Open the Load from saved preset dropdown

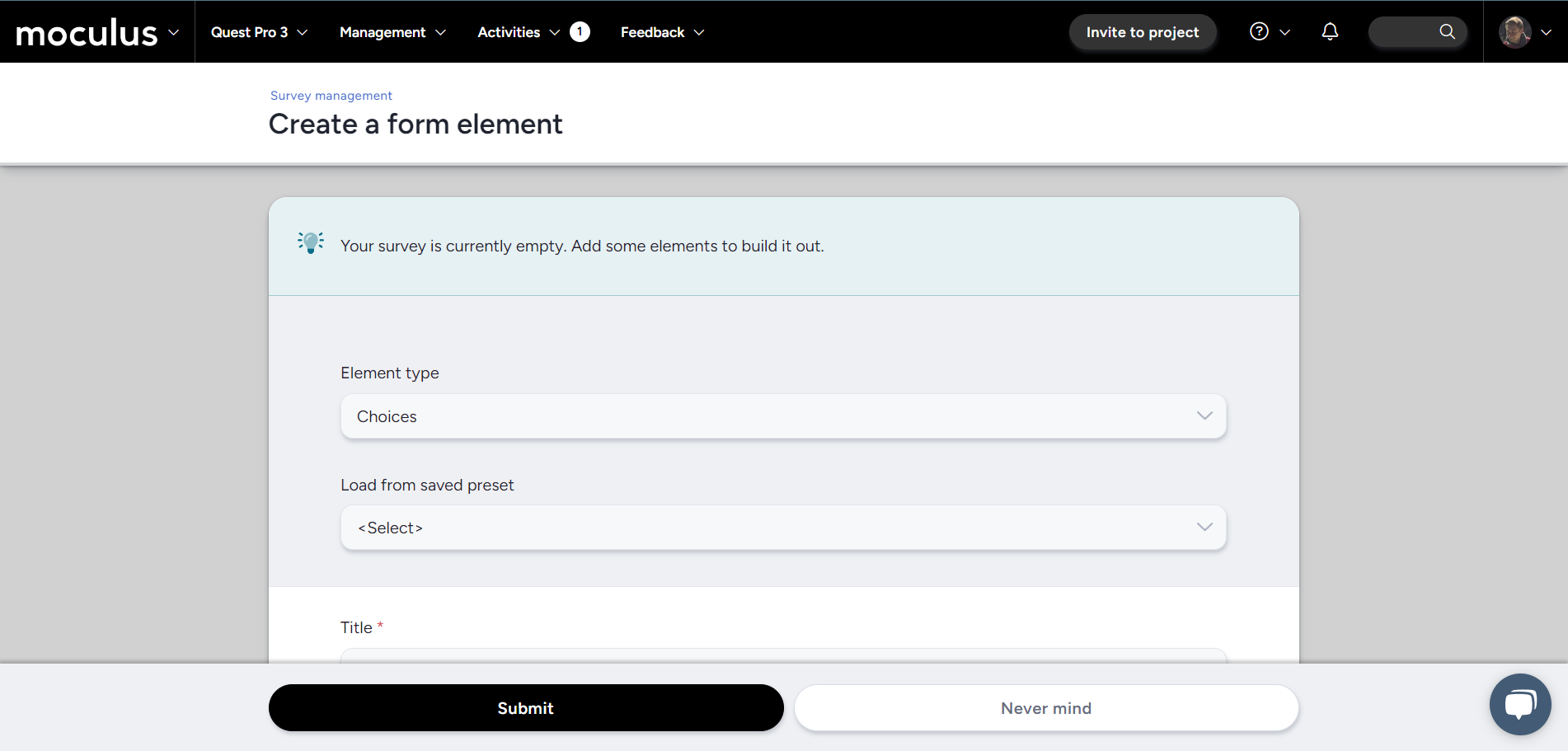[783, 528]
